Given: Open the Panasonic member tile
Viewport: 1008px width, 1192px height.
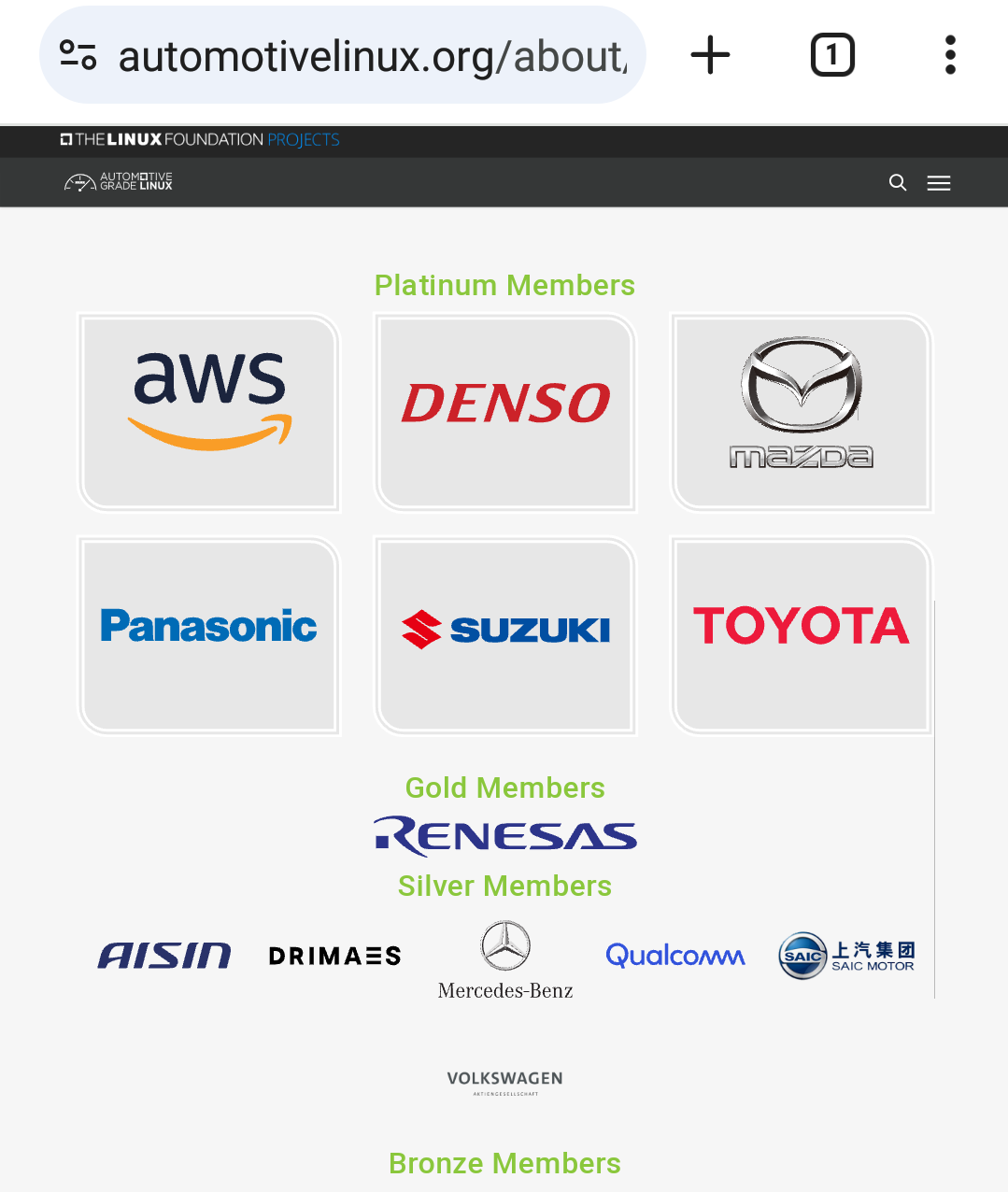Looking at the screenshot, I should click(x=209, y=635).
